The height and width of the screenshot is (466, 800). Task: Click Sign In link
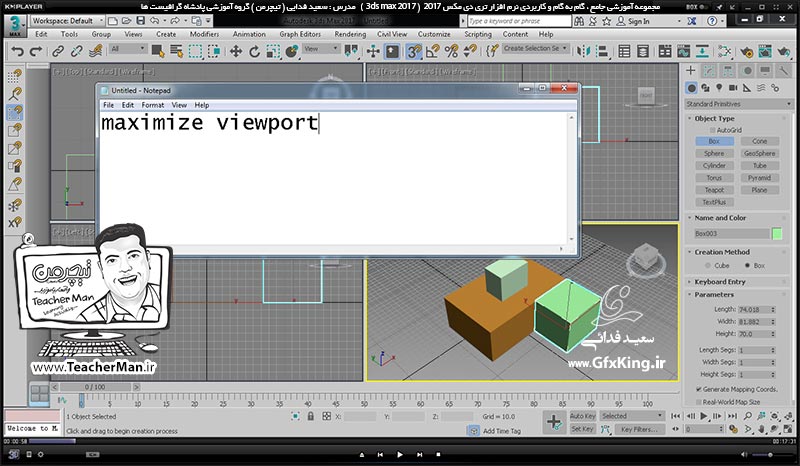[638, 21]
